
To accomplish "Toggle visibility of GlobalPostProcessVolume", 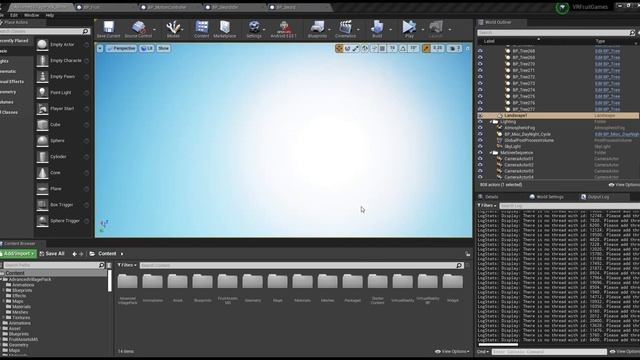I will tap(480, 140).
